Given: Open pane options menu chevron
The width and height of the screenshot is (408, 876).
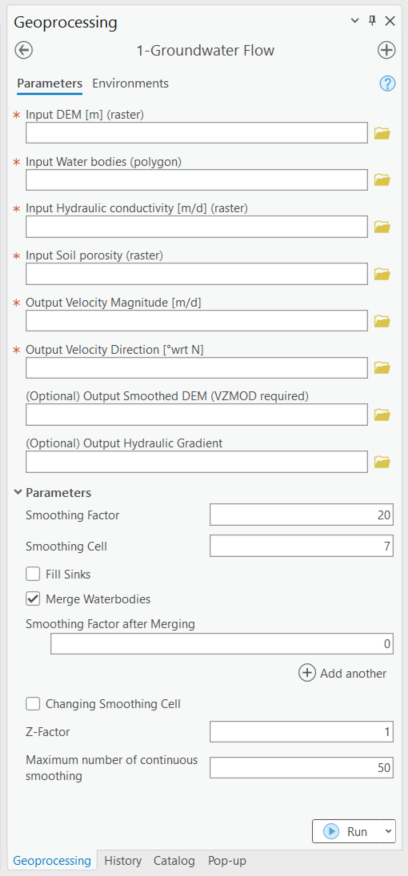Looking at the screenshot, I should coord(354,21).
